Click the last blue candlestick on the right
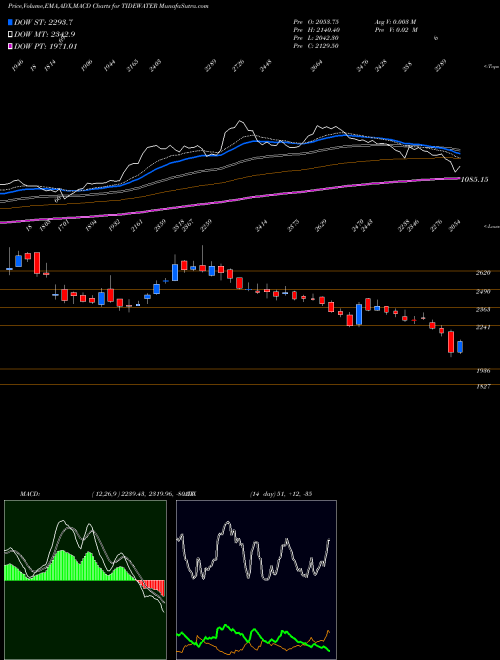 (460, 347)
